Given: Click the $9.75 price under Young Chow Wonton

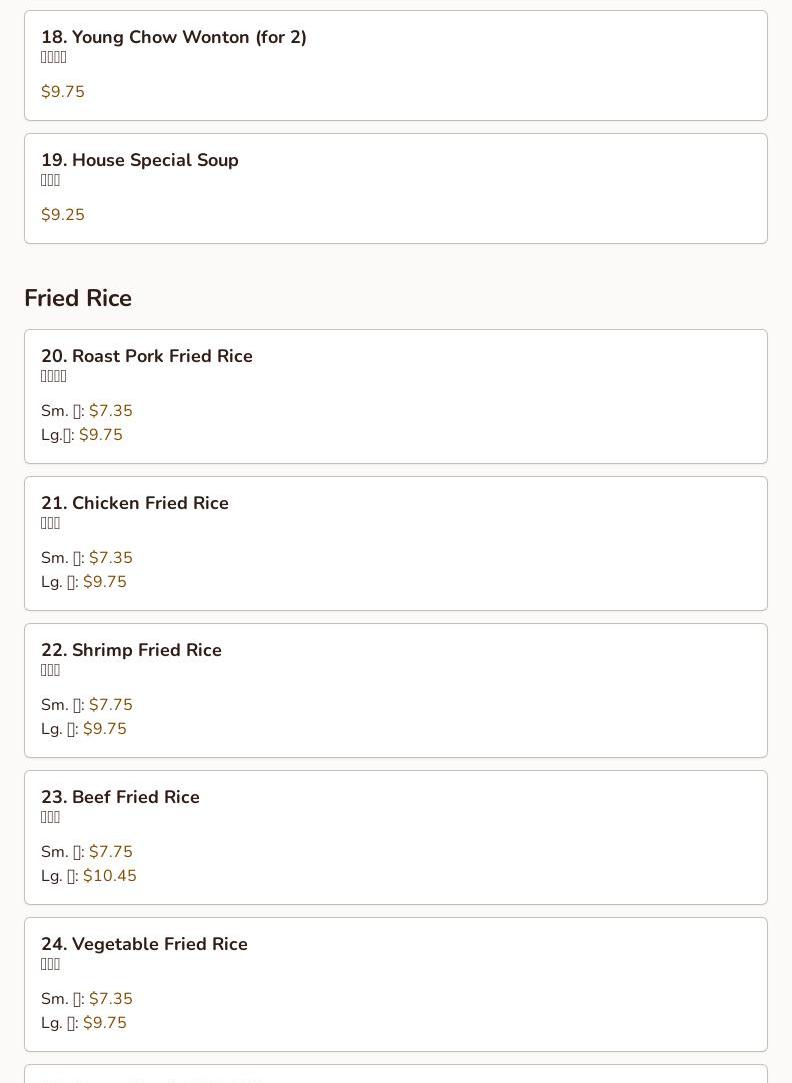Looking at the screenshot, I should pyautogui.click(x=63, y=92).
